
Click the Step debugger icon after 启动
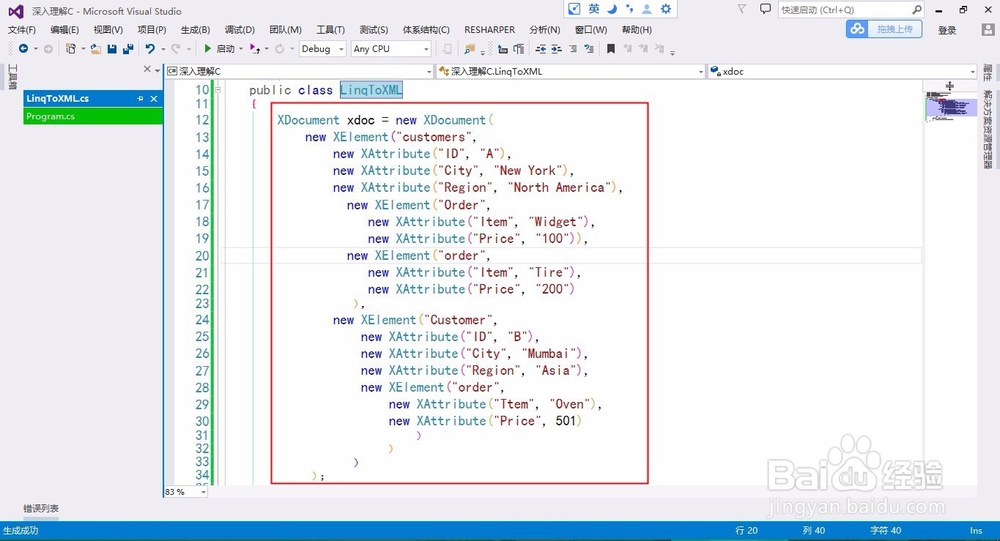254,48
